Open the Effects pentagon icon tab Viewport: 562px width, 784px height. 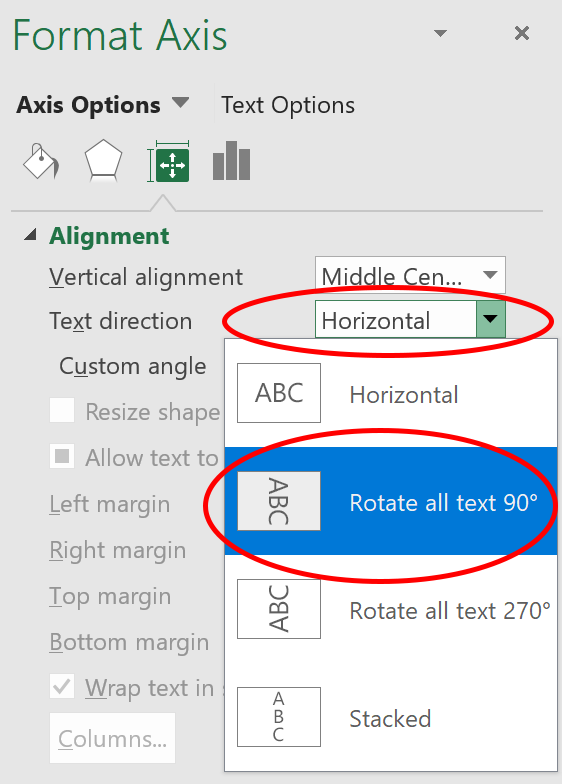pyautogui.click(x=103, y=161)
